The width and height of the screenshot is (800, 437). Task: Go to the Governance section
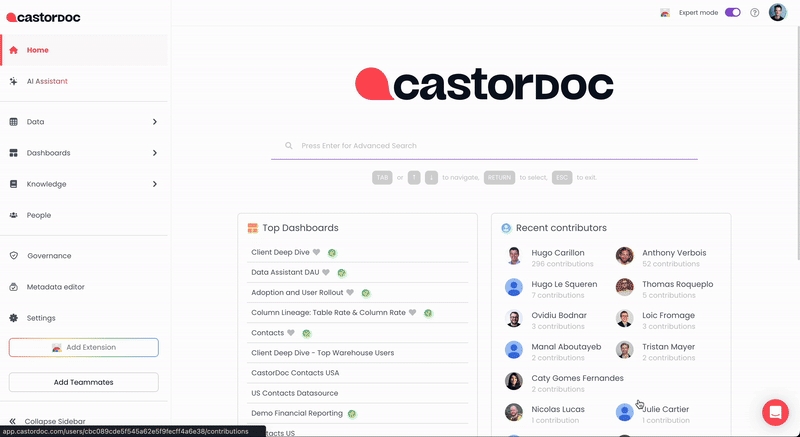click(49, 256)
